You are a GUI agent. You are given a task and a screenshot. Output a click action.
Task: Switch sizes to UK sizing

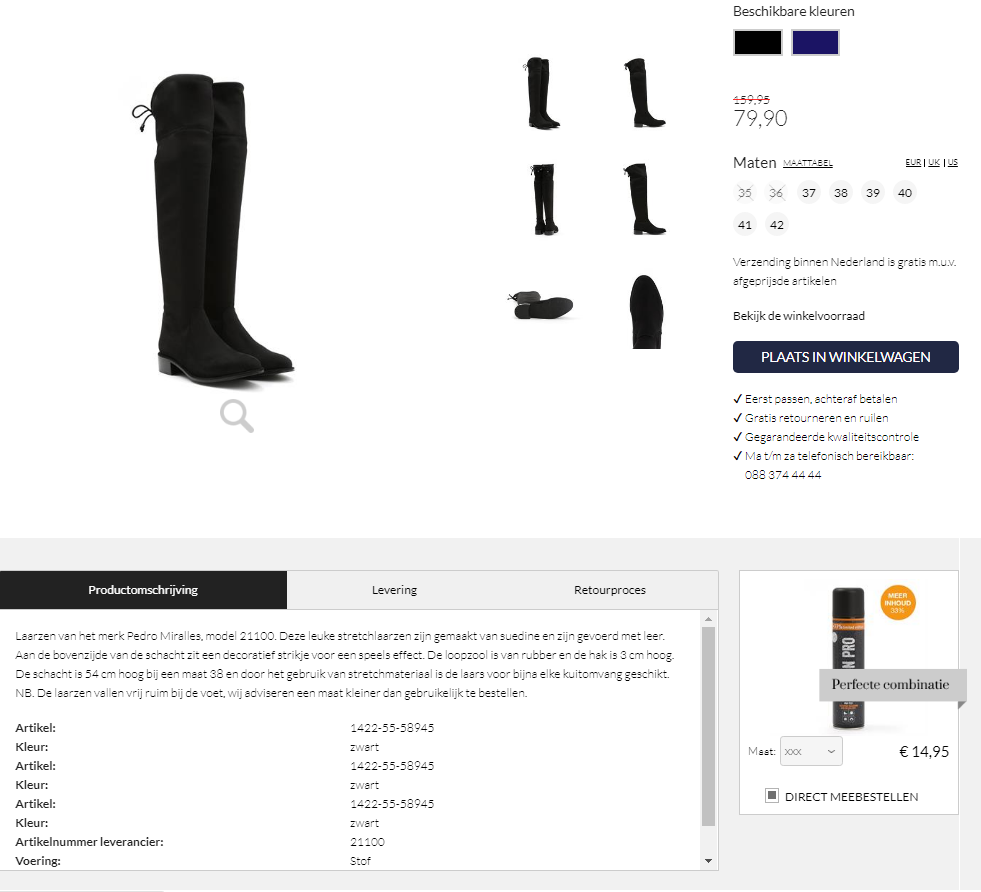tap(934, 162)
